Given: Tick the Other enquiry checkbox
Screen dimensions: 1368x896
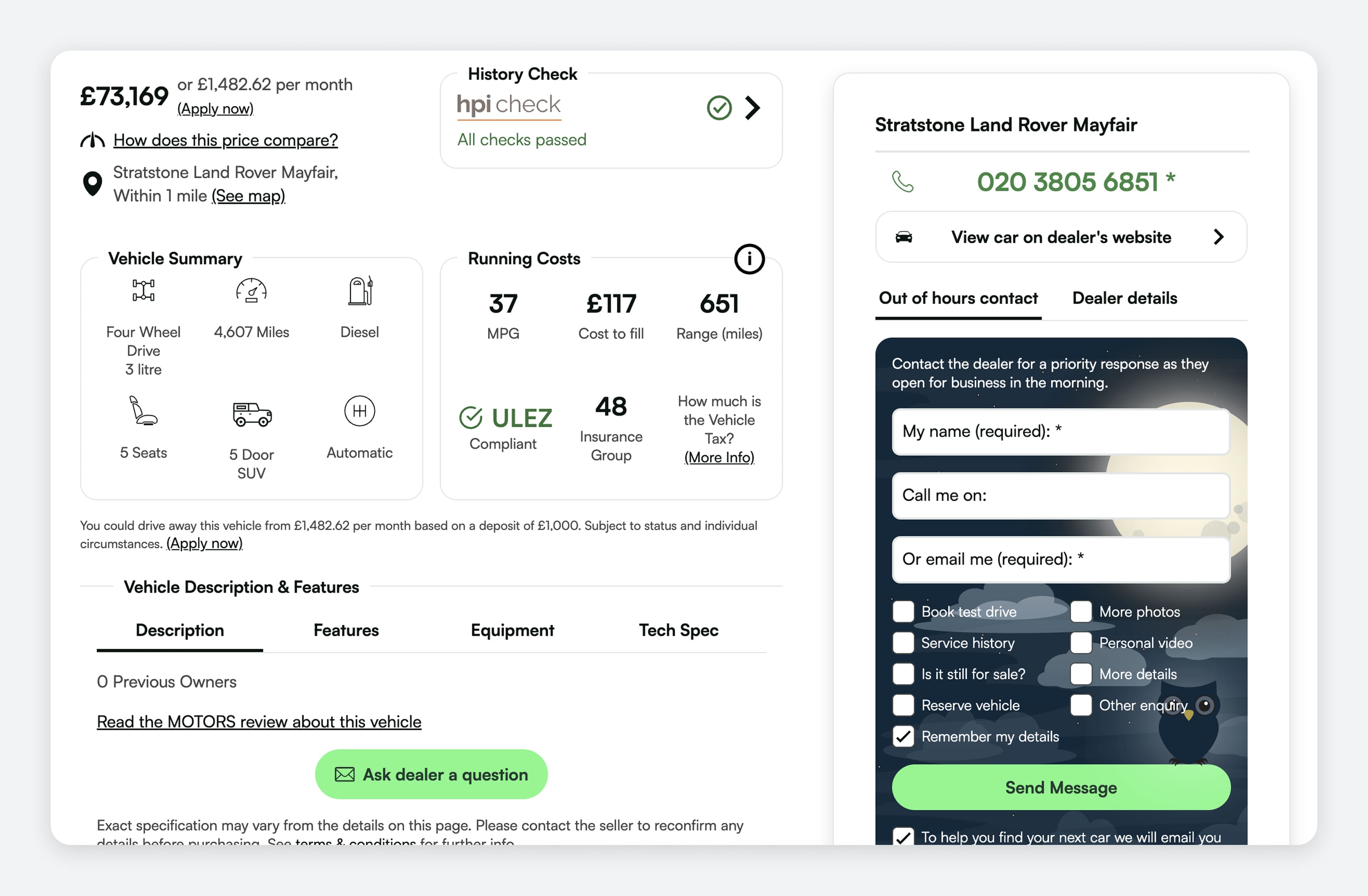Looking at the screenshot, I should point(1080,705).
